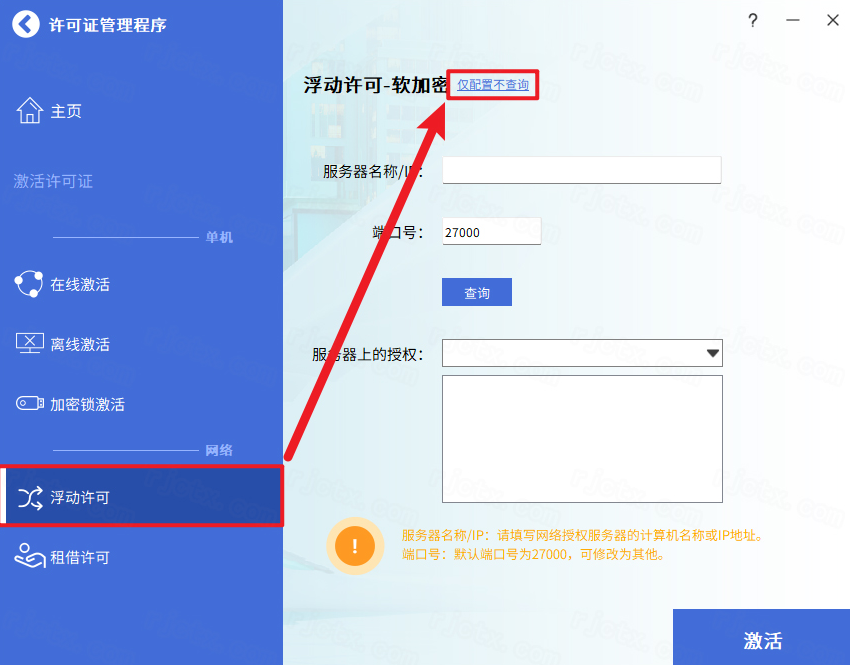Click the 离线激活 offline monitor icon

(x=30, y=344)
